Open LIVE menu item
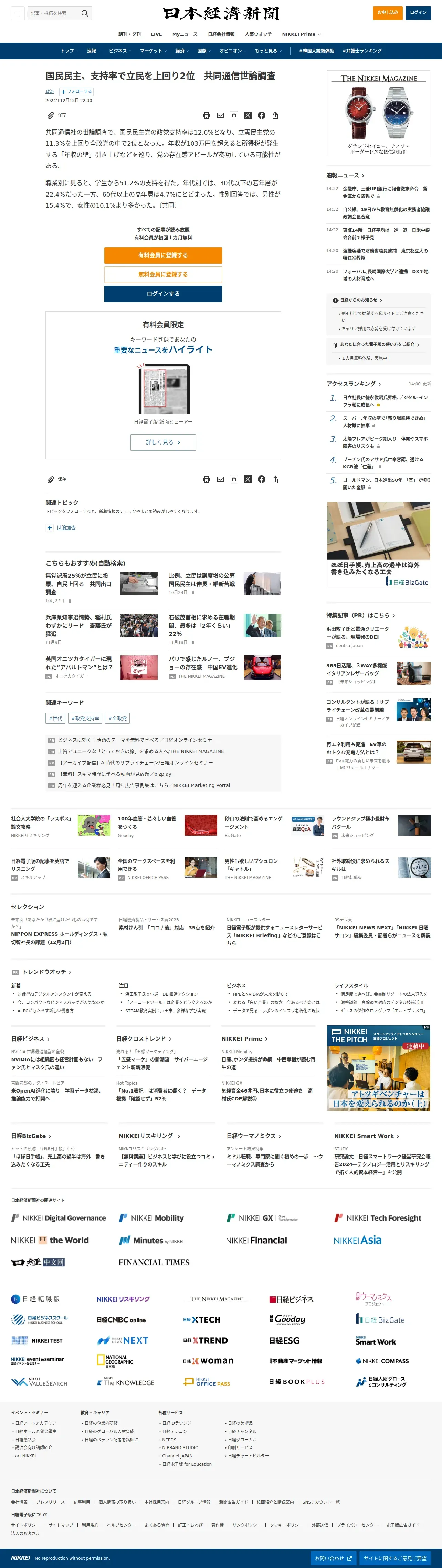 [x=157, y=34]
